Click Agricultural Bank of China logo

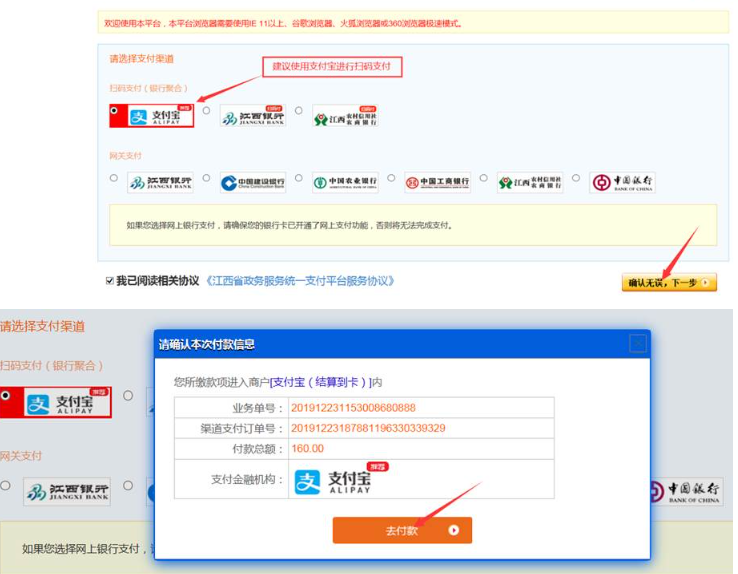pos(345,183)
